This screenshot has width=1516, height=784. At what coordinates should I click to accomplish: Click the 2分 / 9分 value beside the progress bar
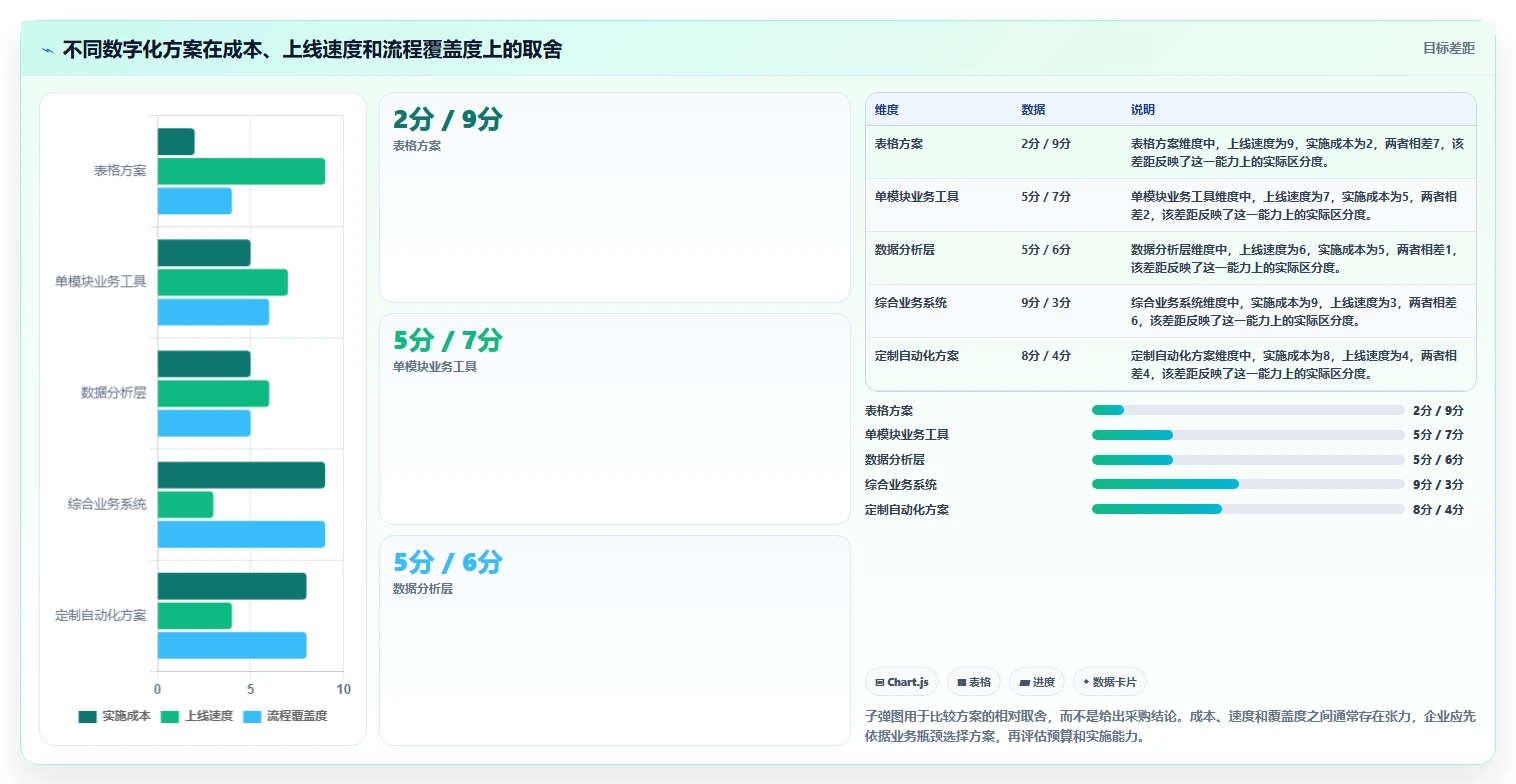point(1438,411)
